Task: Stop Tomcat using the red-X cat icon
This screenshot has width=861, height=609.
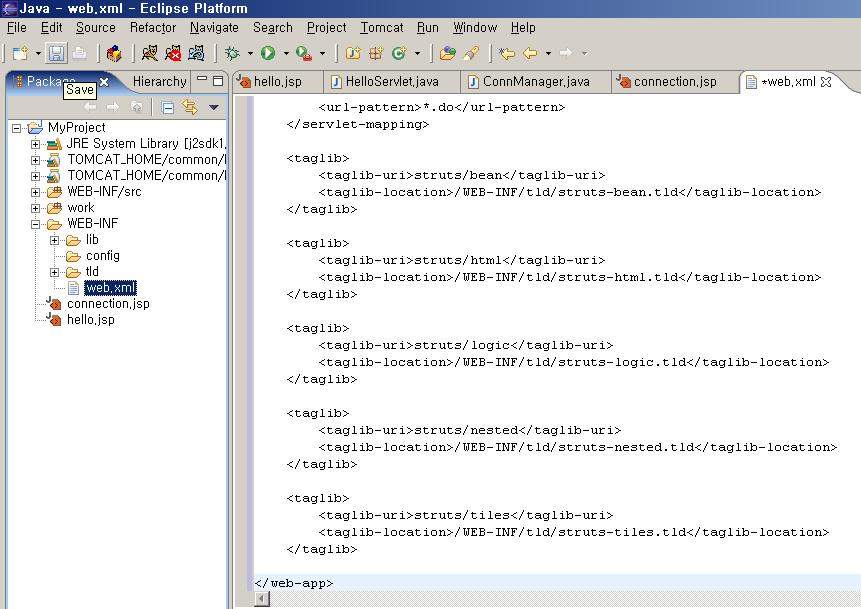Action: [x=173, y=53]
